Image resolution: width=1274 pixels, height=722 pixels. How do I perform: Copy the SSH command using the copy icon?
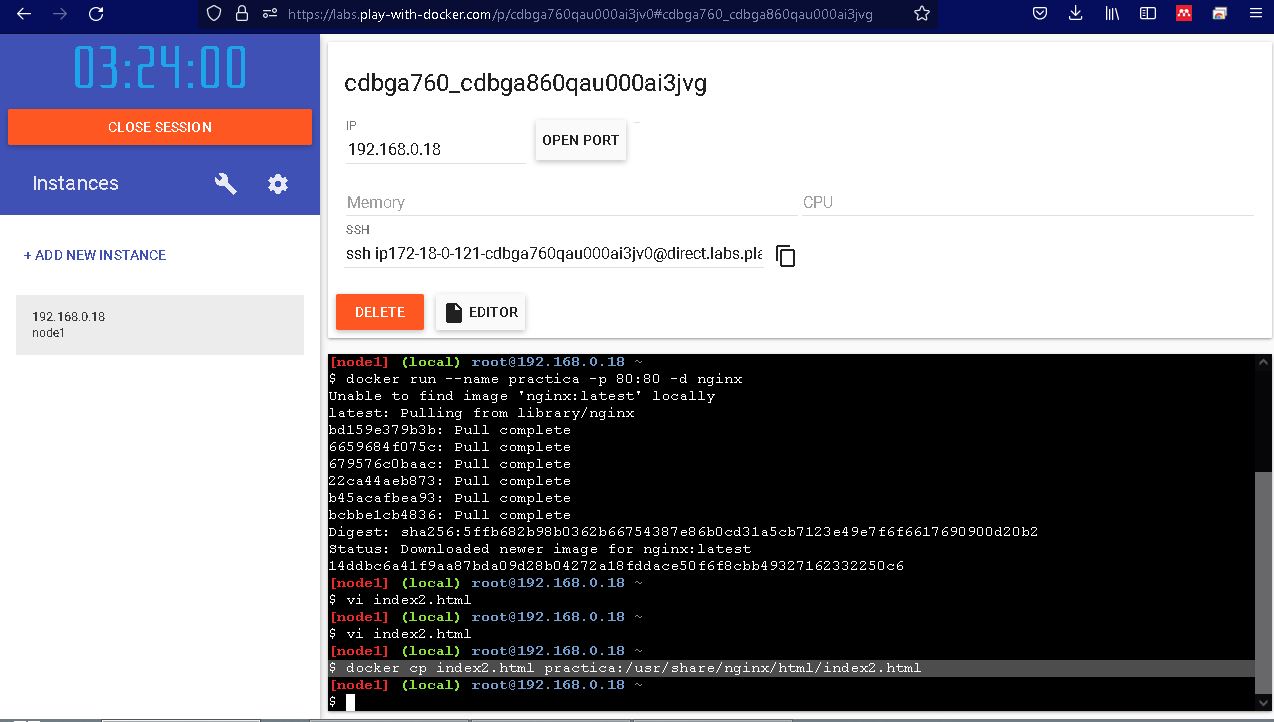click(x=786, y=256)
